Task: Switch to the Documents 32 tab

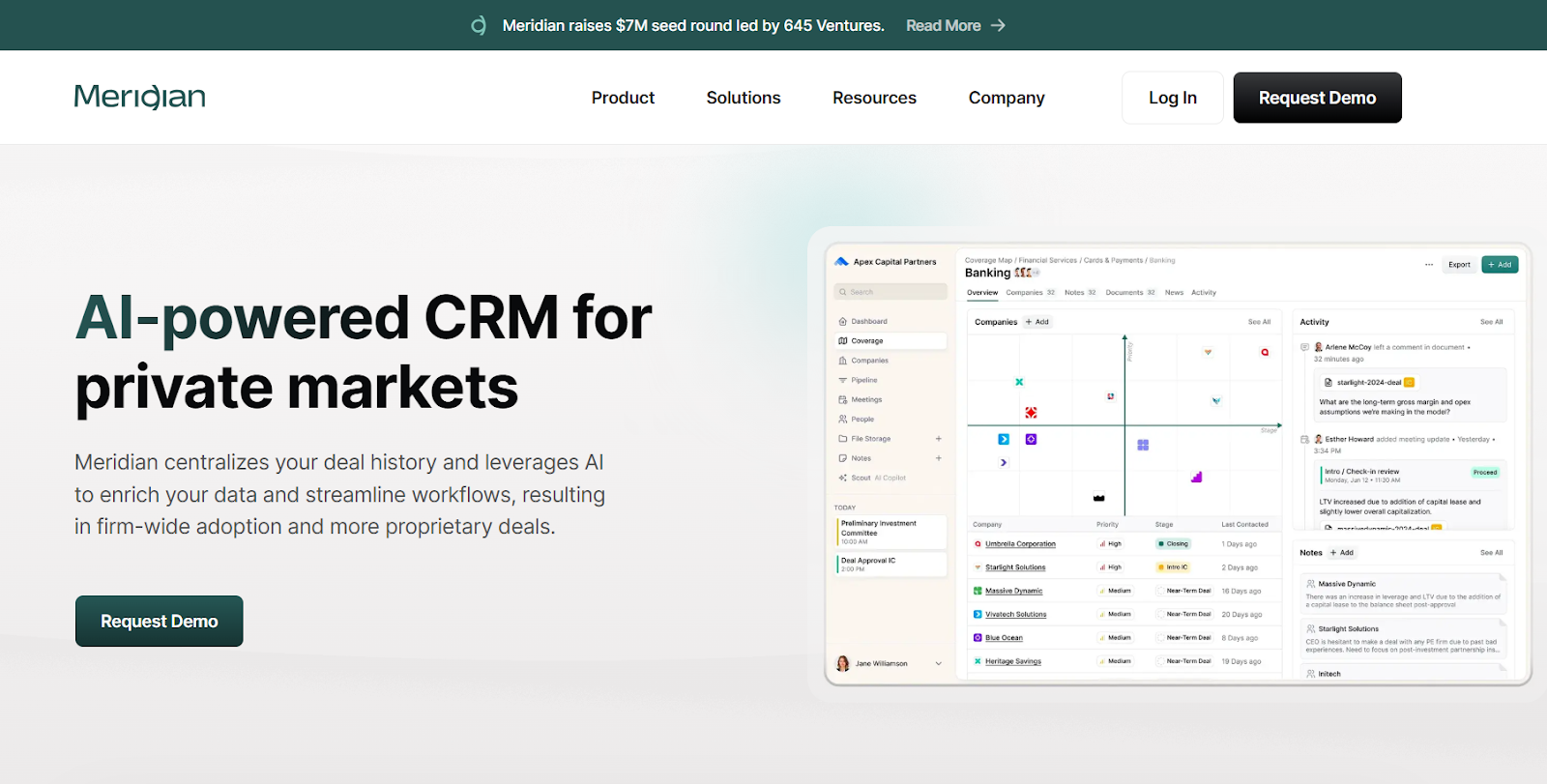Action: point(1130,293)
